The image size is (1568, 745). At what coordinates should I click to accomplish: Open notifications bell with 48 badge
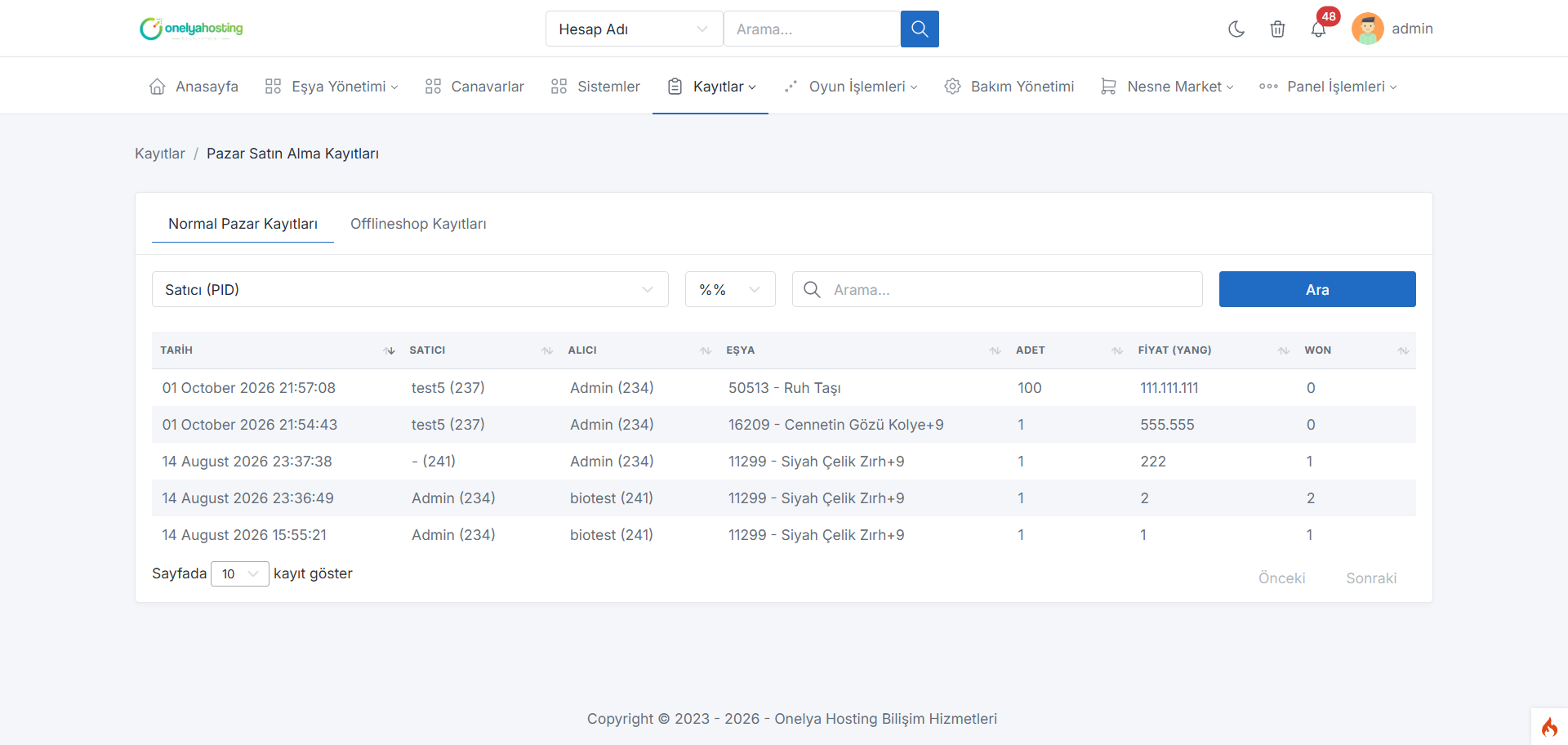(1319, 29)
